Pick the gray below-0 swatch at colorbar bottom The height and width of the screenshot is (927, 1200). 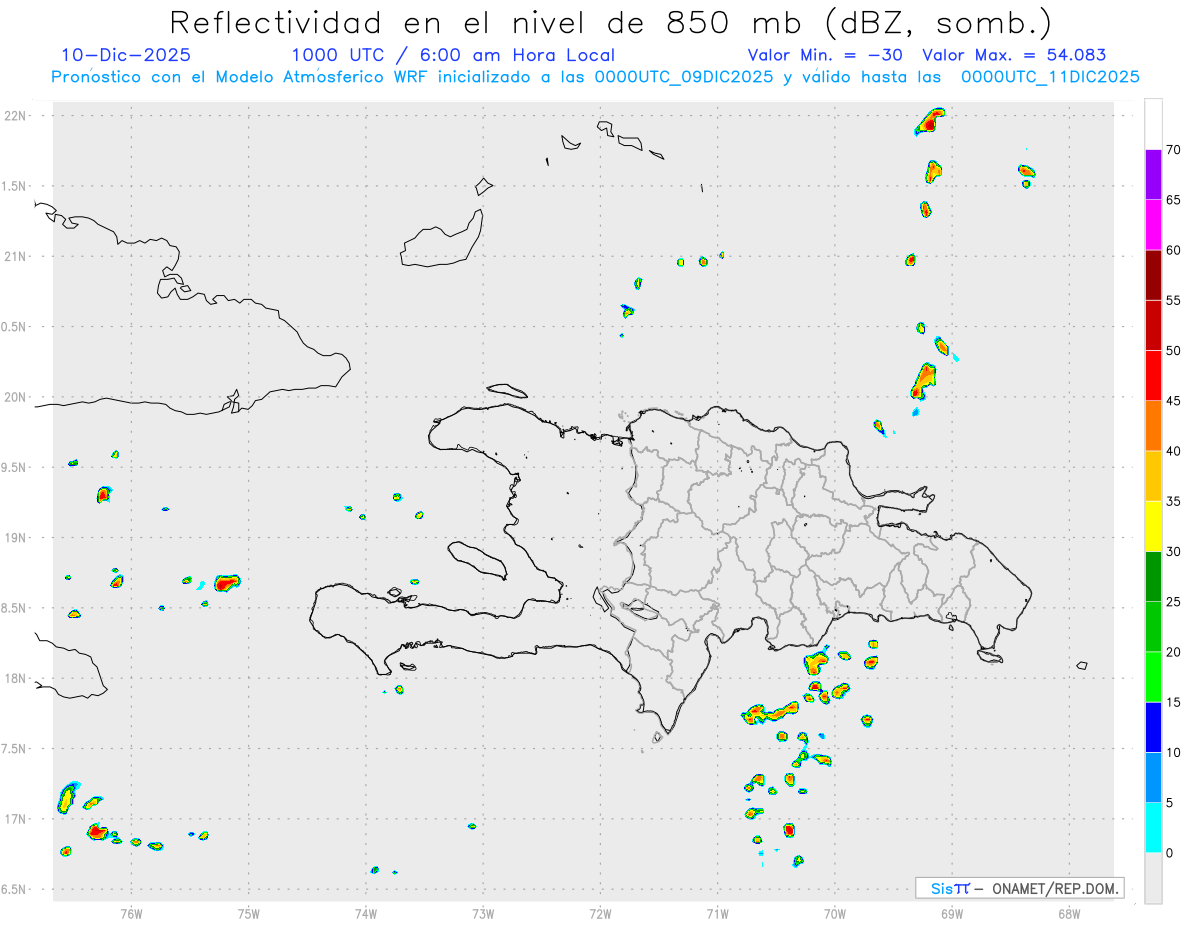1153,878
